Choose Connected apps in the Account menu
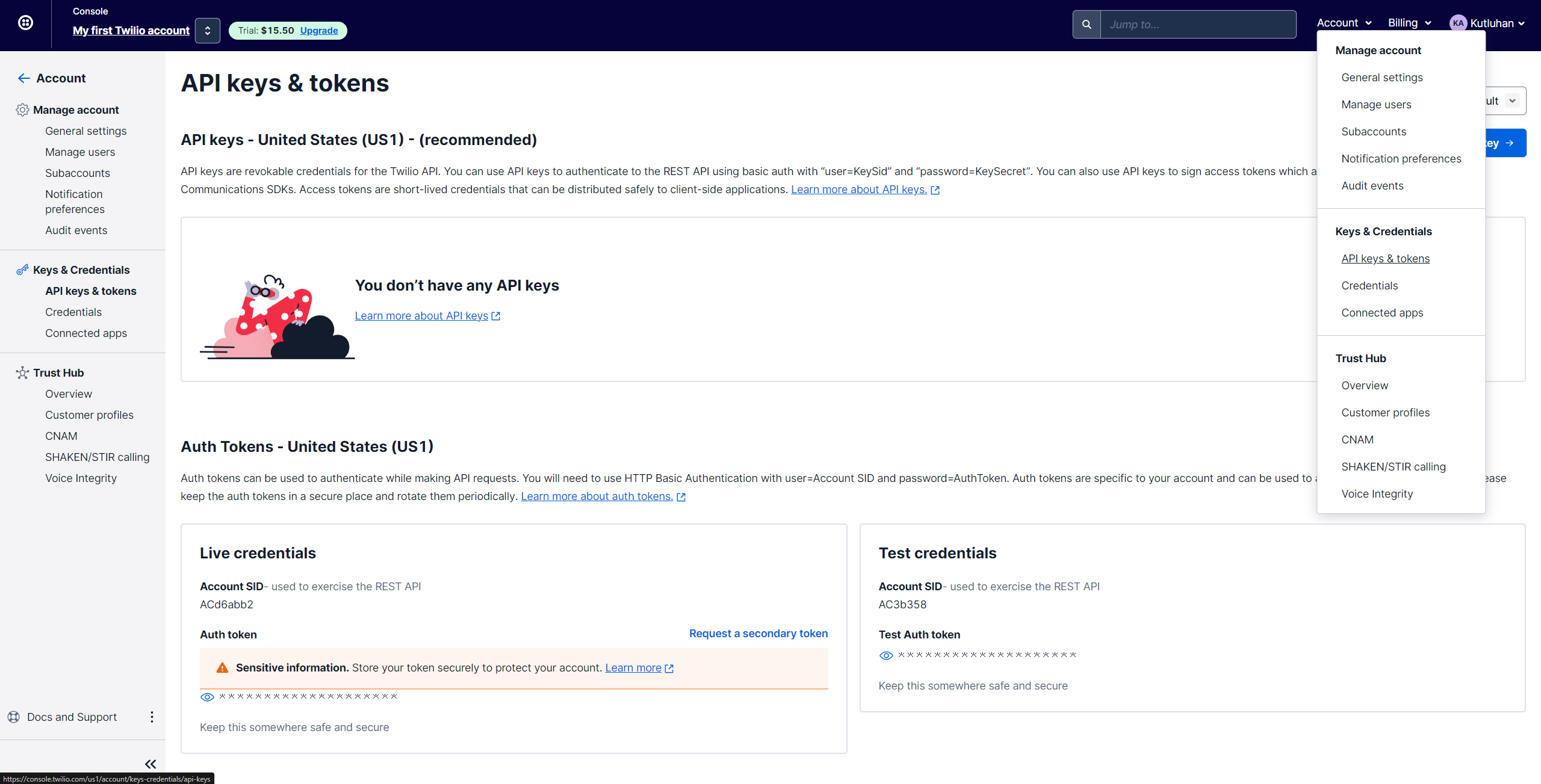Viewport: 1541px width, 784px height. 1382,312
